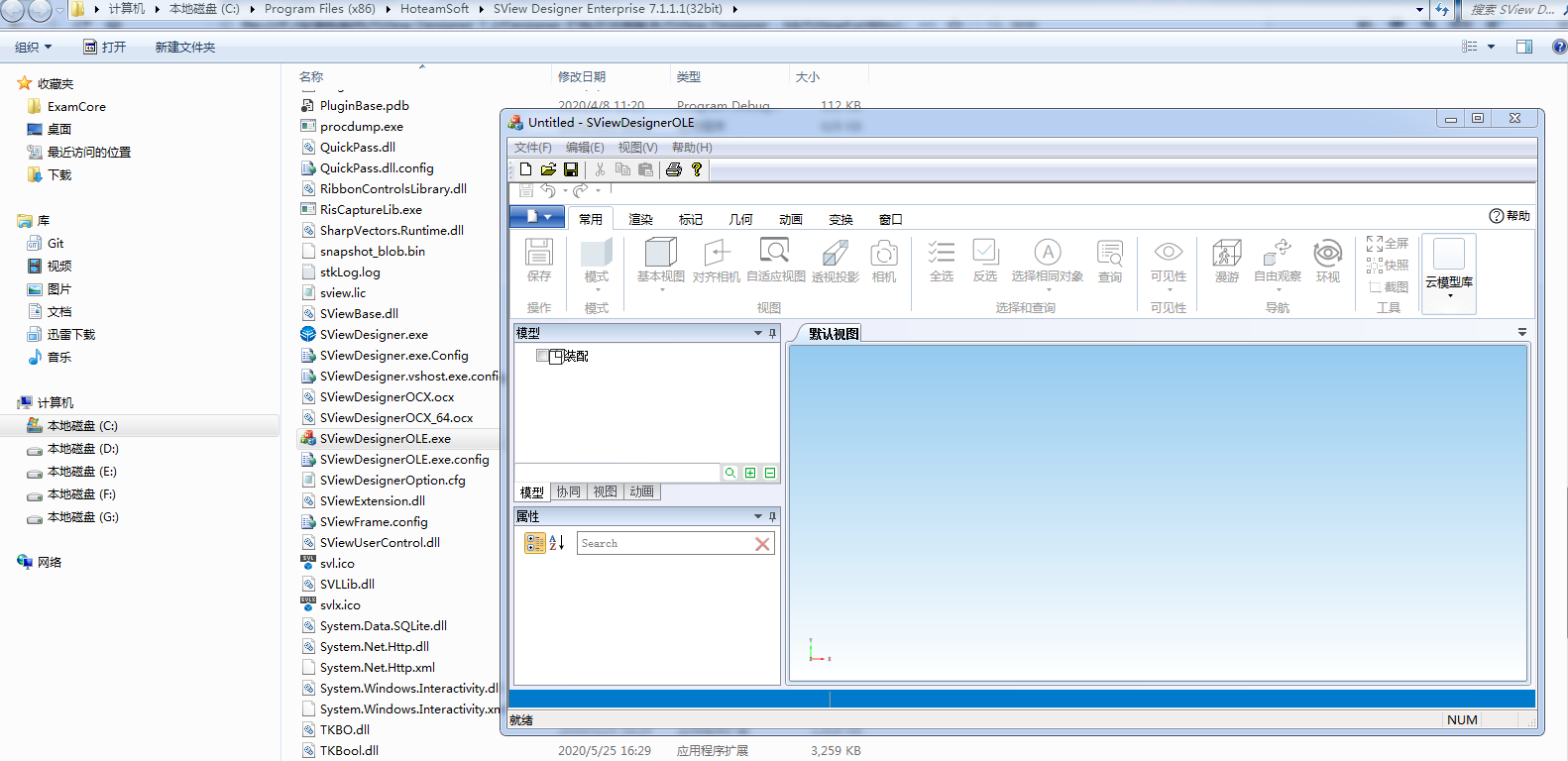Expand the 基本视图 basic view dropdown
The image size is (1568, 761).
pyautogui.click(x=661, y=289)
